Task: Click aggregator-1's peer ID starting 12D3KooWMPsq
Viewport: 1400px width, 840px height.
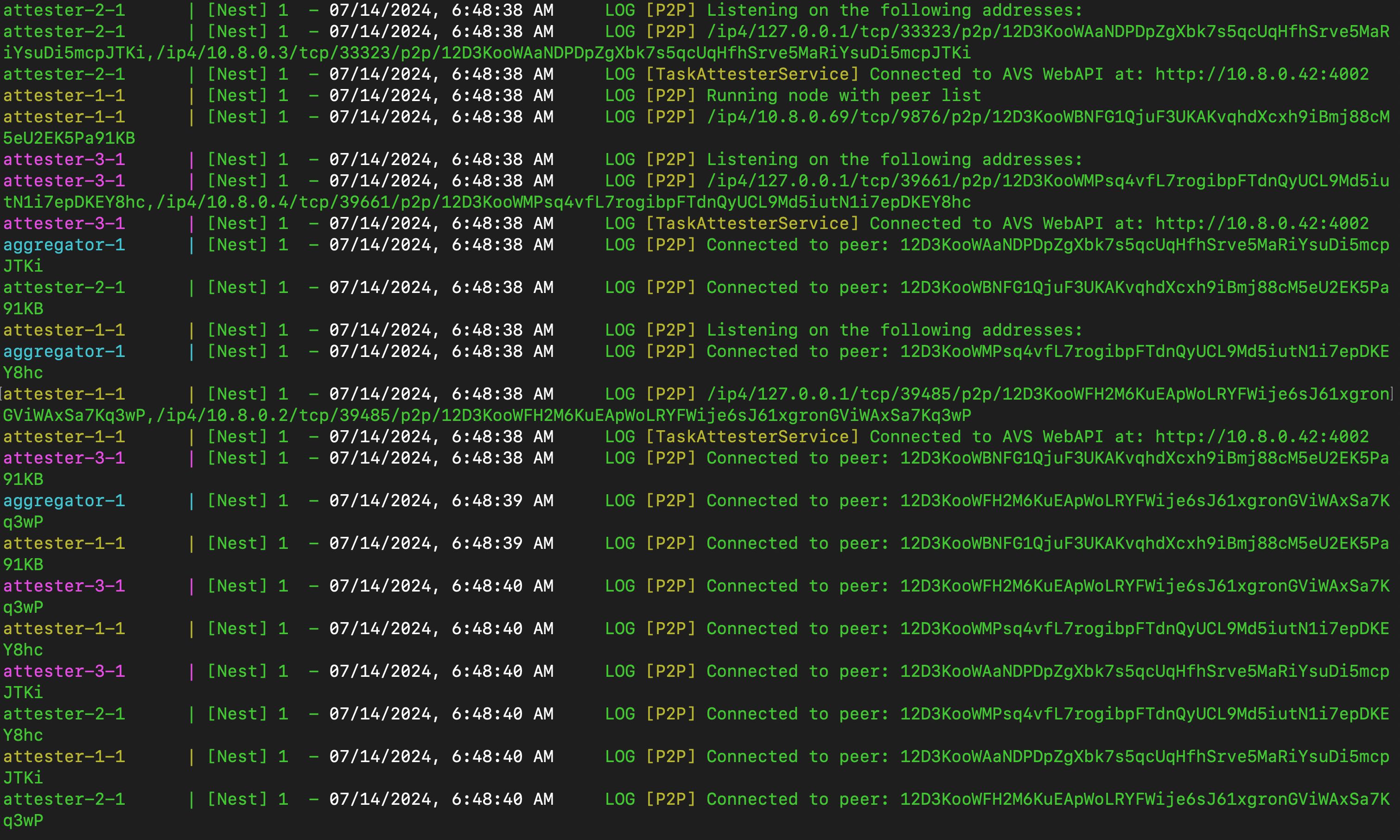Action: (x=1145, y=351)
